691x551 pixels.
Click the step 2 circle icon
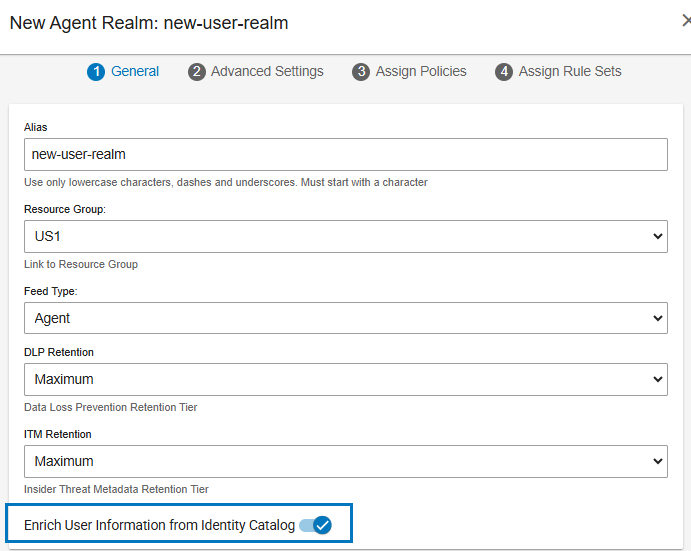[197, 72]
